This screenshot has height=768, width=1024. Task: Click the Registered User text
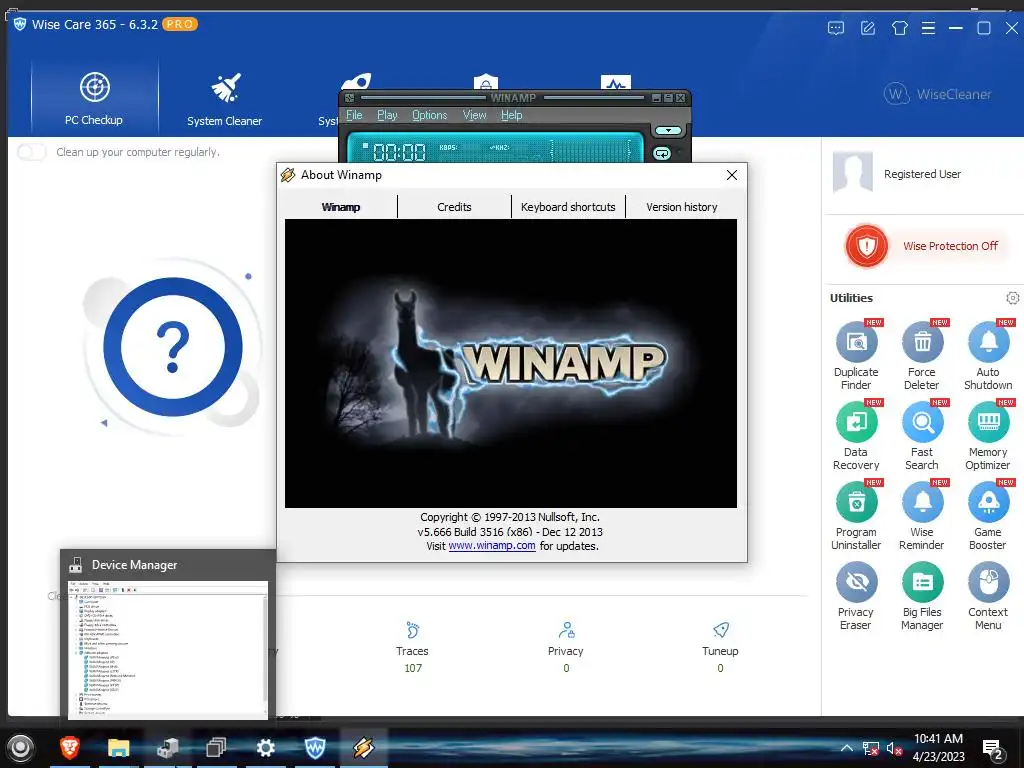(x=922, y=174)
